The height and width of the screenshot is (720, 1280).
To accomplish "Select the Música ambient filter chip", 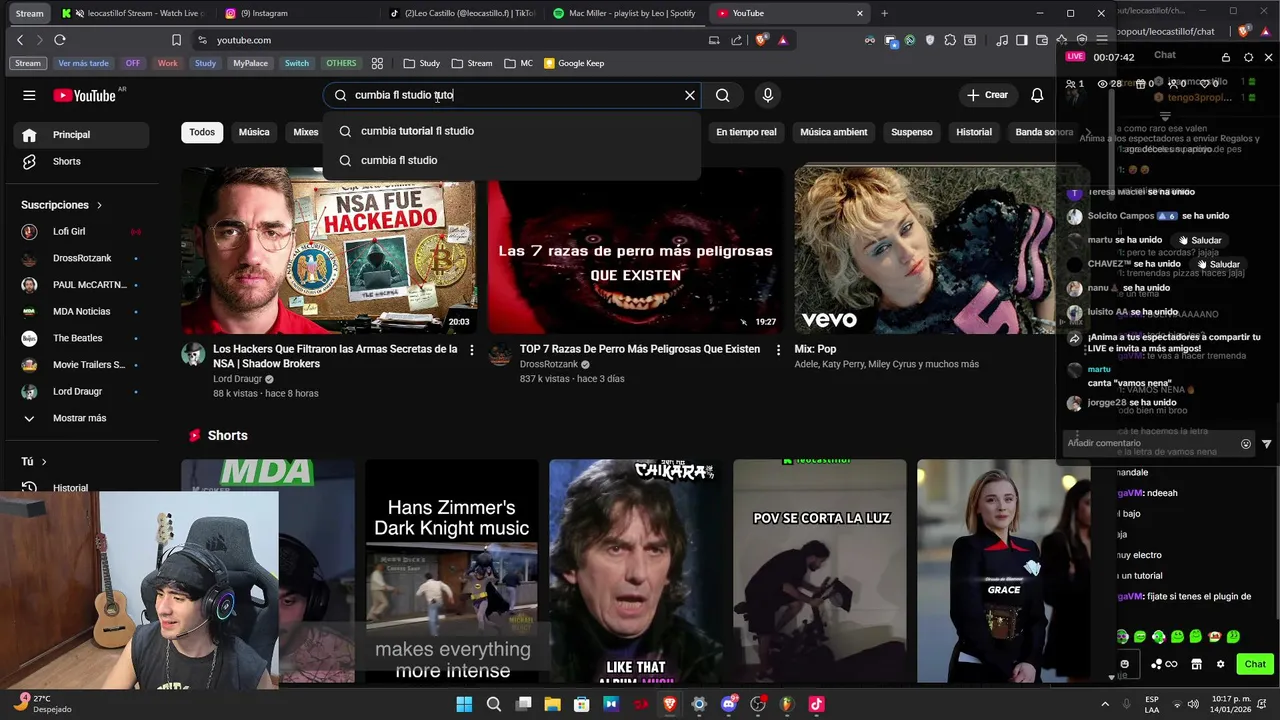I will tap(833, 132).
